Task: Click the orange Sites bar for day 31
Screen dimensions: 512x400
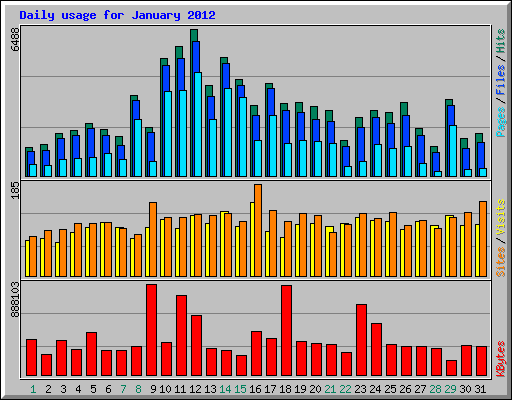Action: click(x=483, y=239)
